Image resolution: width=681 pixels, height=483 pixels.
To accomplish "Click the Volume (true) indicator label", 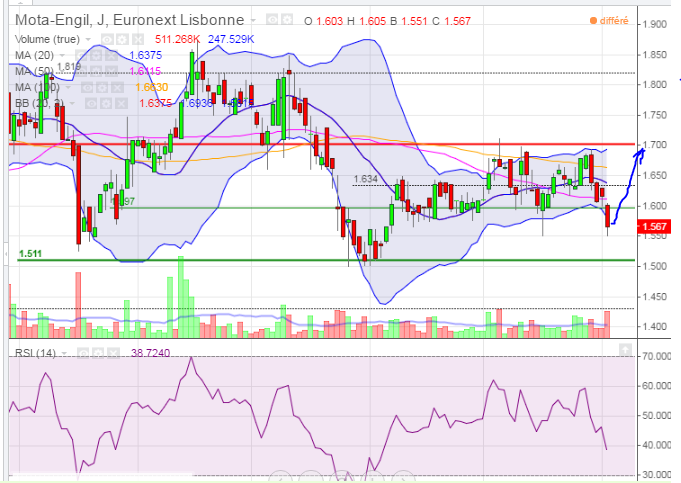I will point(47,40).
